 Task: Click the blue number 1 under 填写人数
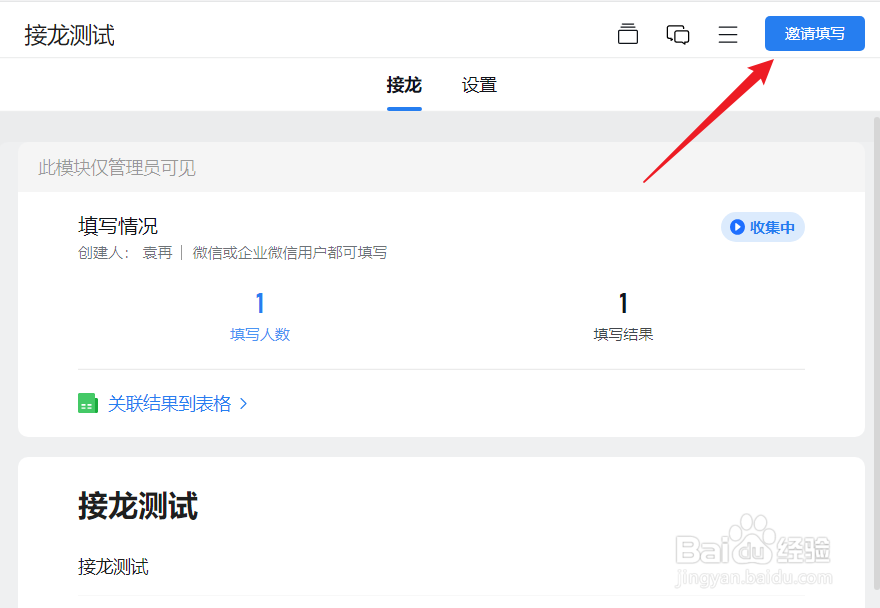[x=259, y=302]
